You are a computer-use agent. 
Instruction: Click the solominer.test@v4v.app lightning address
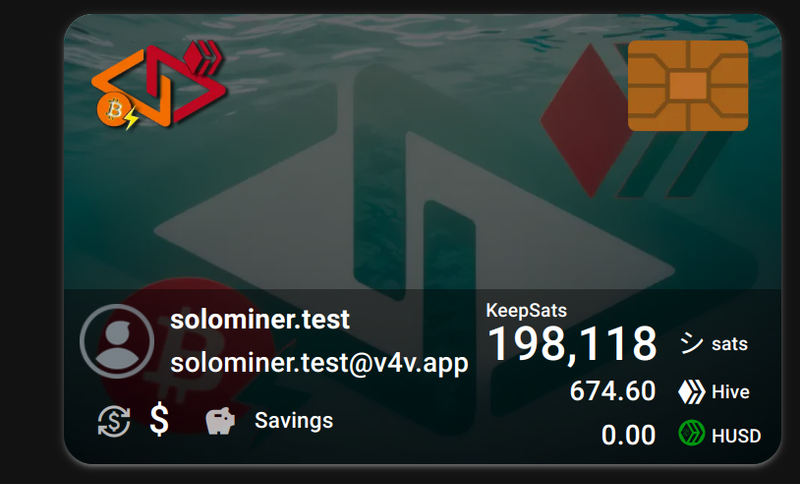[319, 363]
